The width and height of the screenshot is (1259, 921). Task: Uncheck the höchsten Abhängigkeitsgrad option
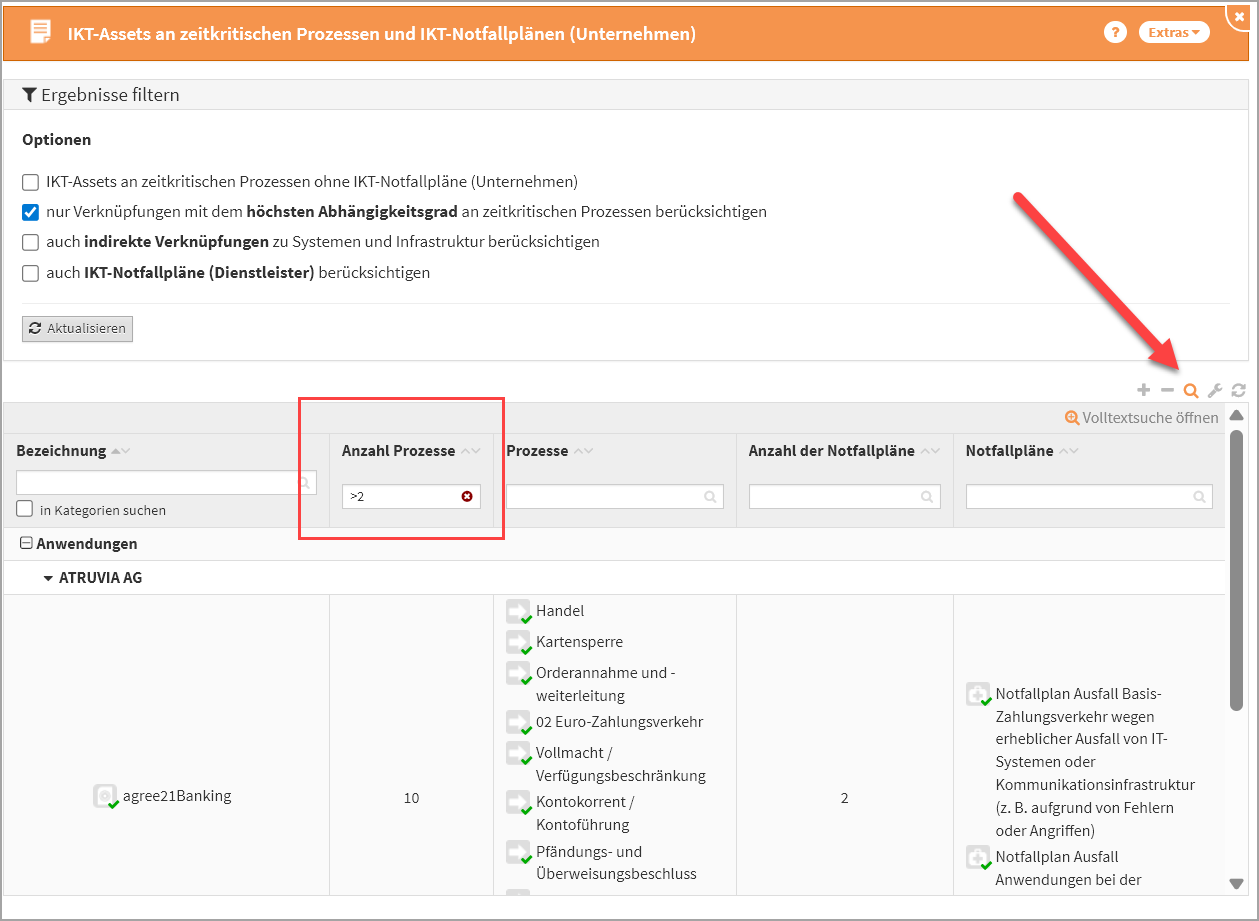[x=30, y=213]
